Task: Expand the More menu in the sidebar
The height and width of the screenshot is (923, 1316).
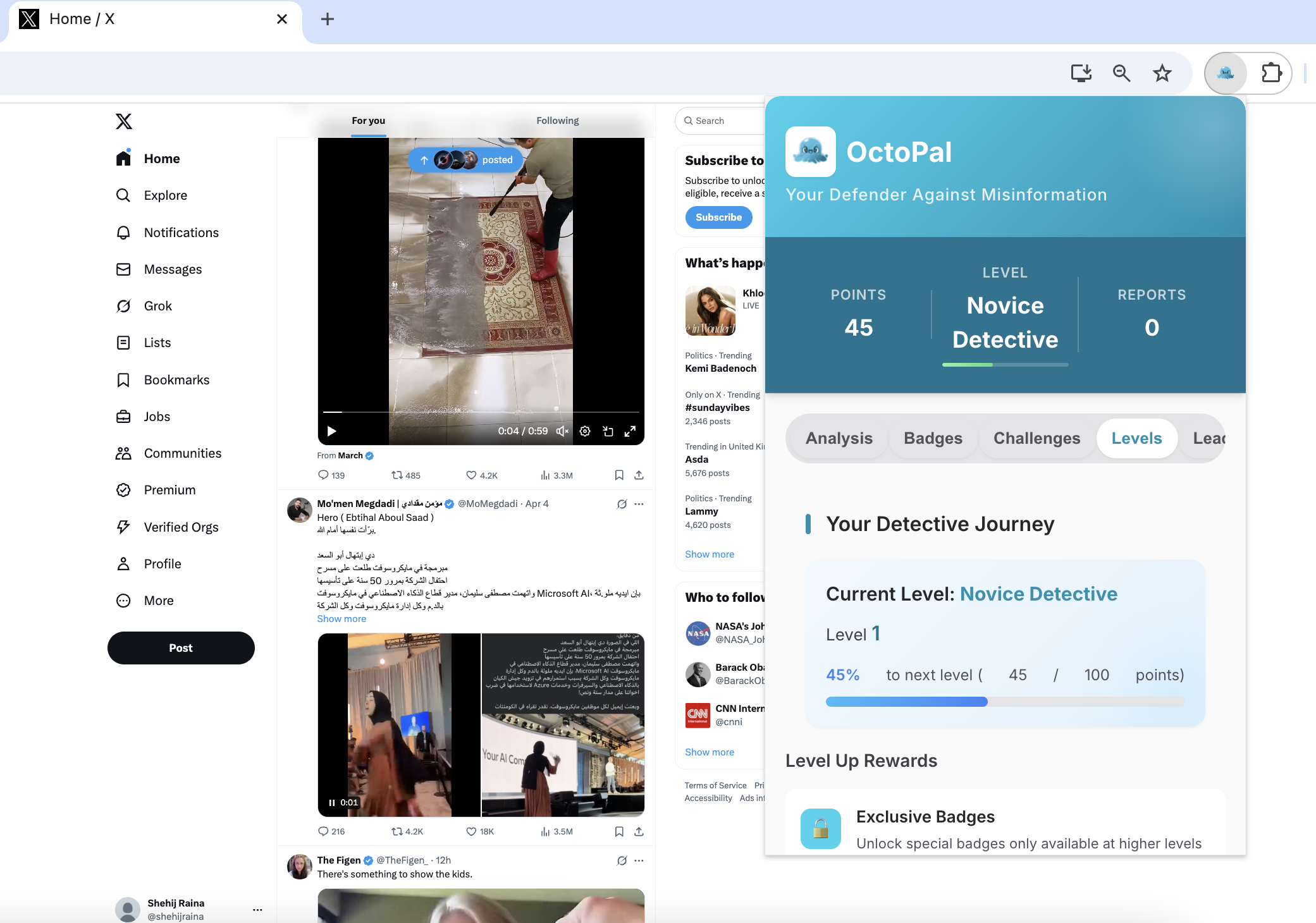Action: [x=158, y=601]
